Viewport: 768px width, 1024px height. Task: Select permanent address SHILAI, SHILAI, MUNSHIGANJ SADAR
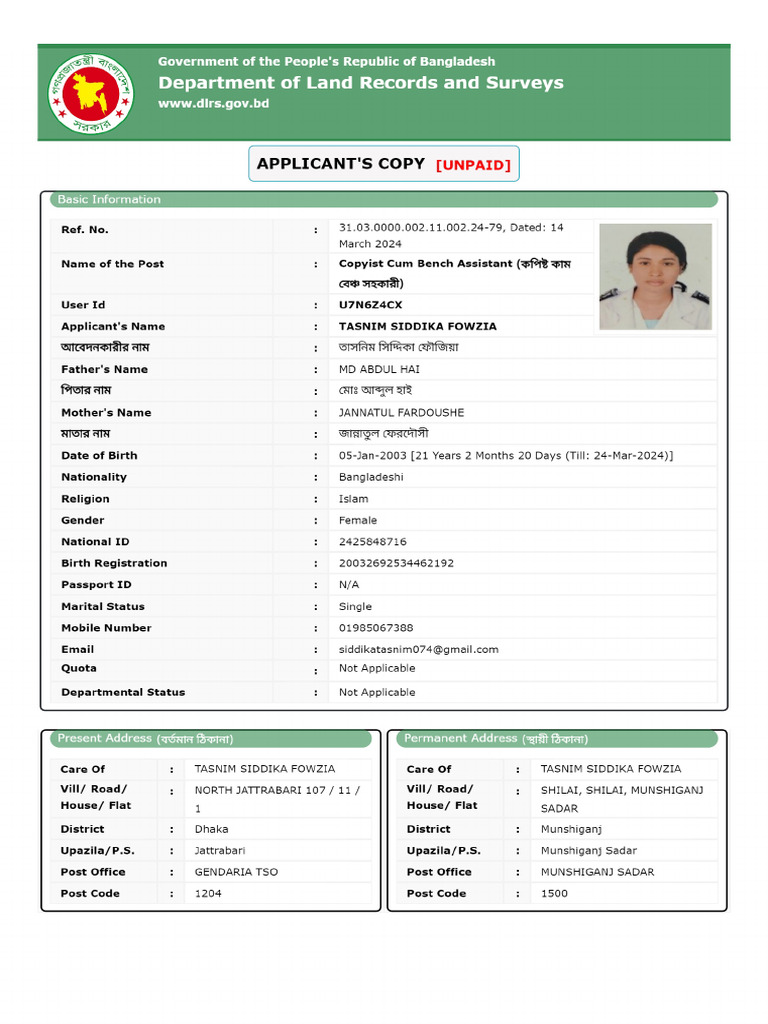[622, 799]
